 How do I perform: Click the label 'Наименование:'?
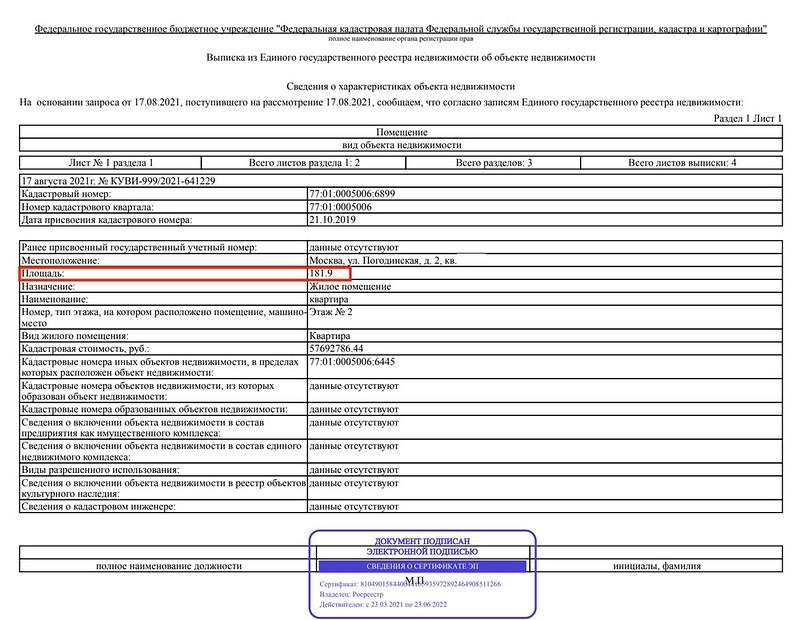(55, 300)
